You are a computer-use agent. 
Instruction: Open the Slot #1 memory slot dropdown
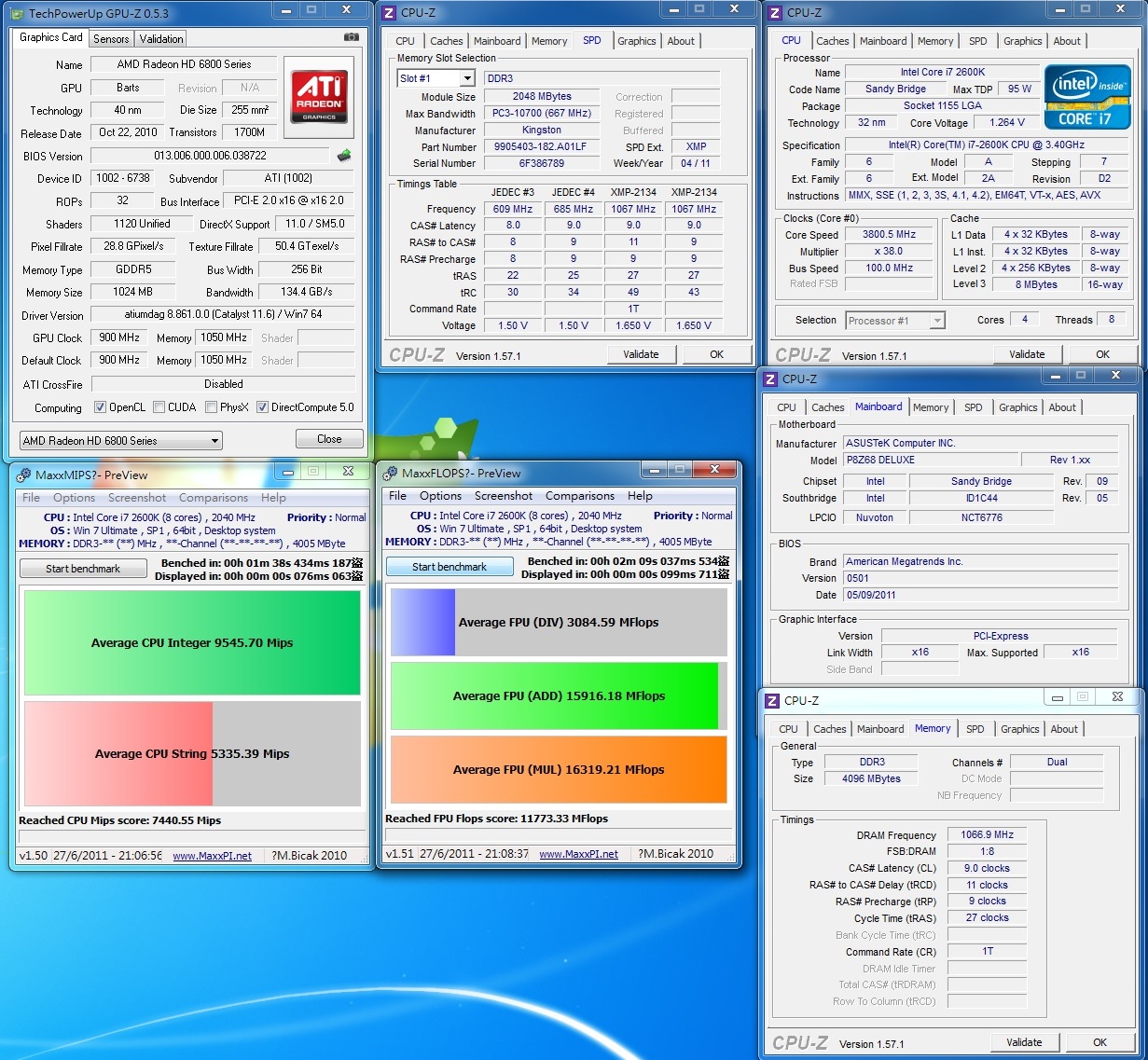pos(436,78)
